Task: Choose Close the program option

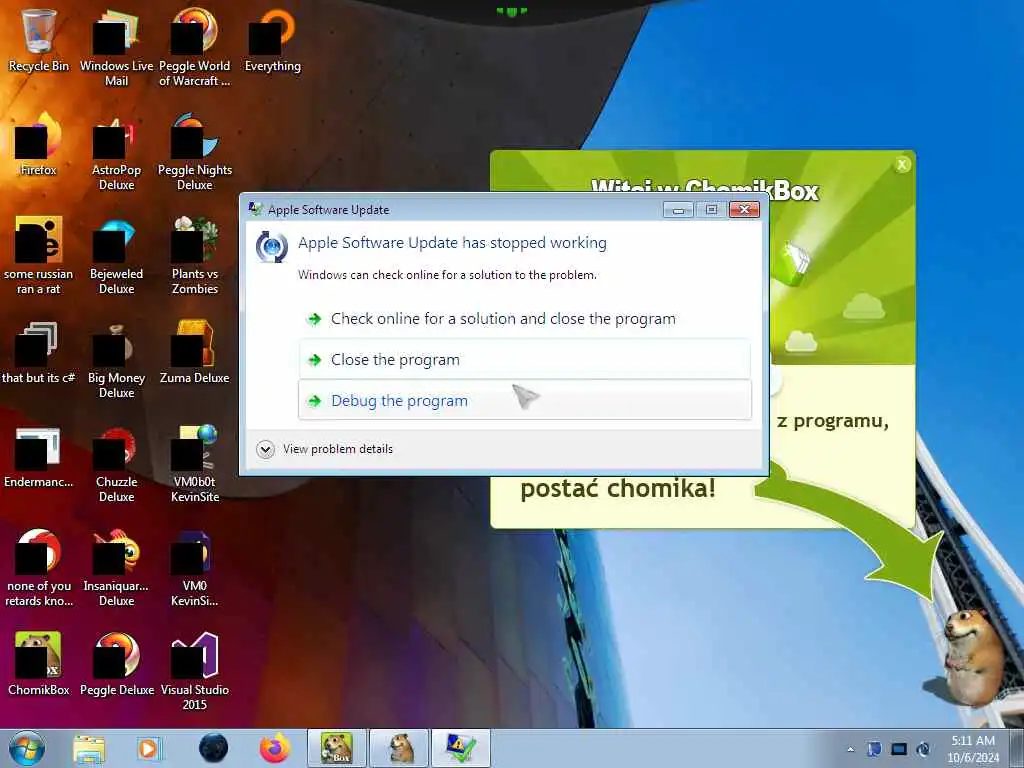Action: click(x=524, y=359)
